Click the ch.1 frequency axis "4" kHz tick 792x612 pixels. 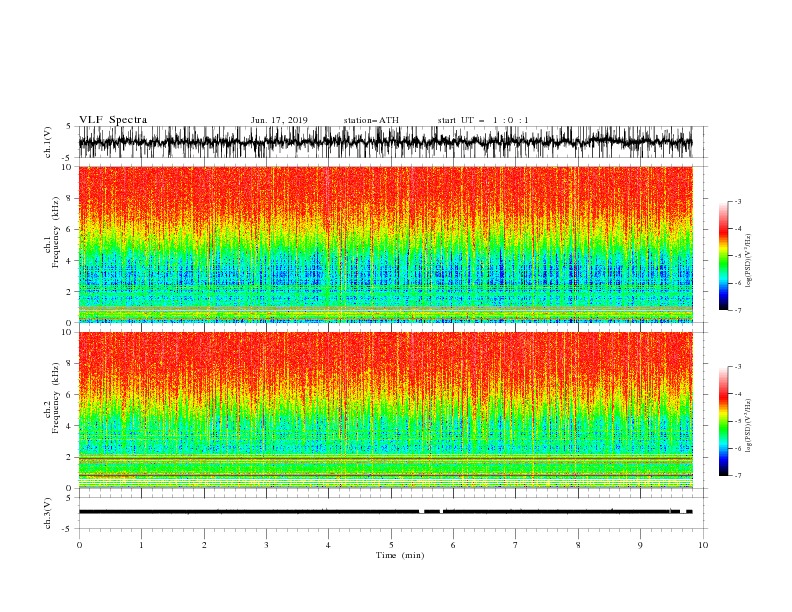[x=69, y=261]
